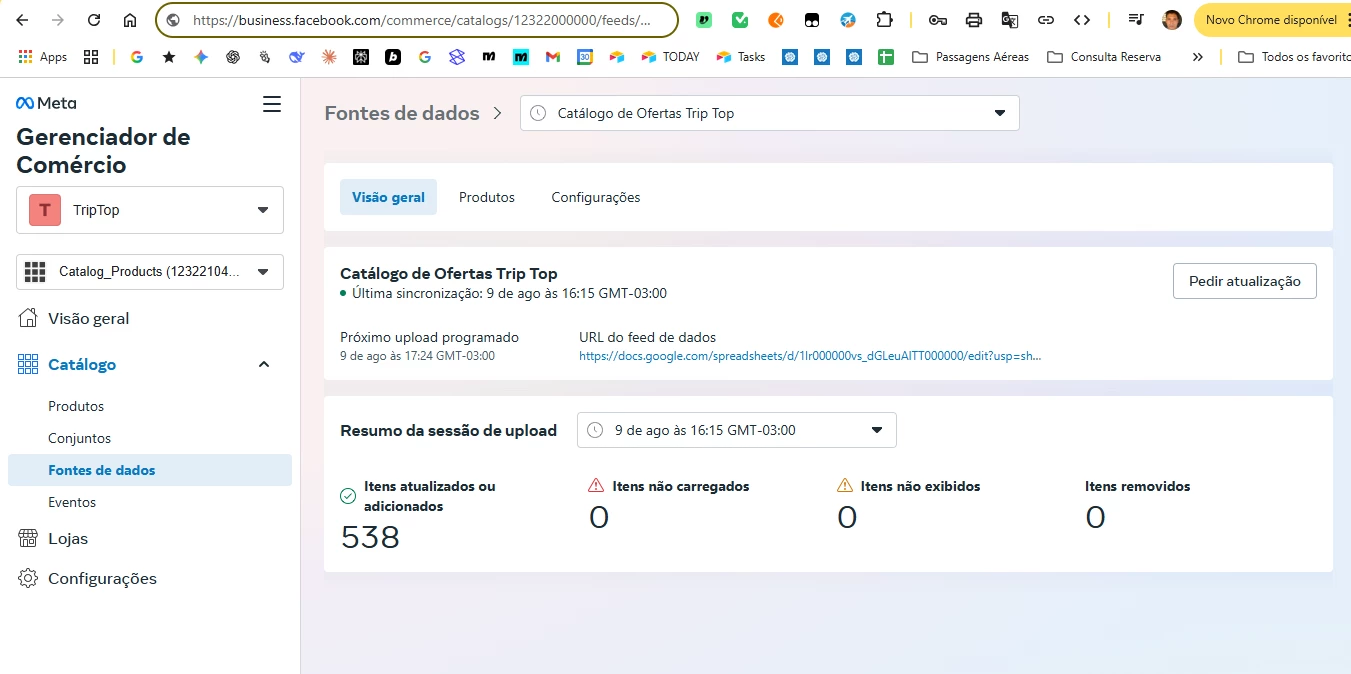Click the Itens não carregados label
Screen dimensions: 1351x674
(x=681, y=486)
